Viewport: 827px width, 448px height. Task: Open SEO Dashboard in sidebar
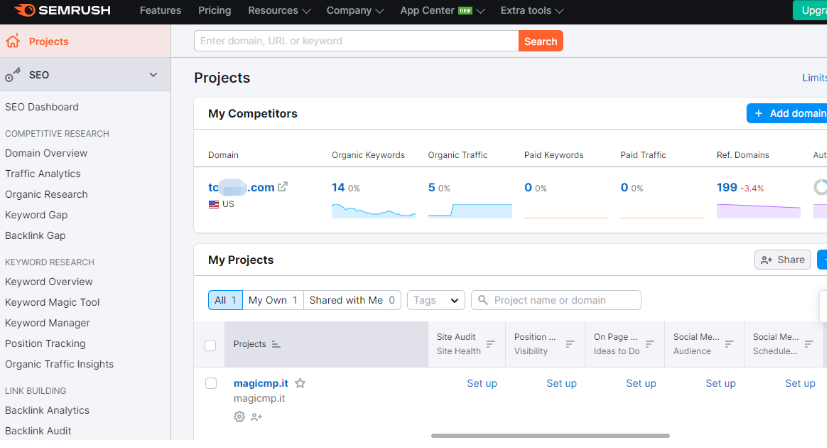pyautogui.click(x=42, y=107)
